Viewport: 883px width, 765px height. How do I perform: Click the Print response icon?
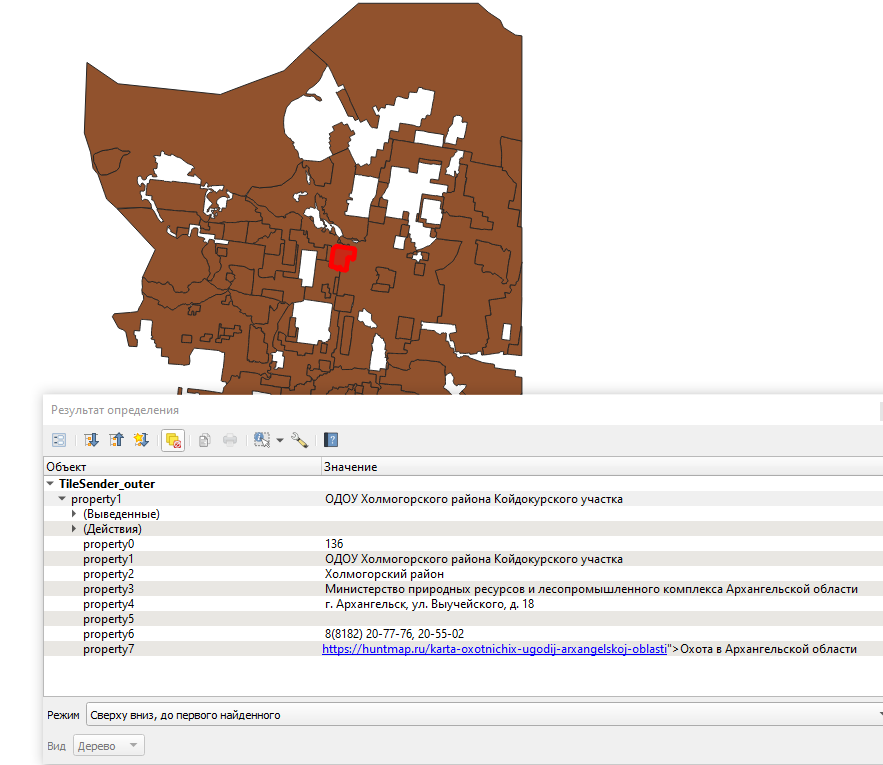coord(229,439)
